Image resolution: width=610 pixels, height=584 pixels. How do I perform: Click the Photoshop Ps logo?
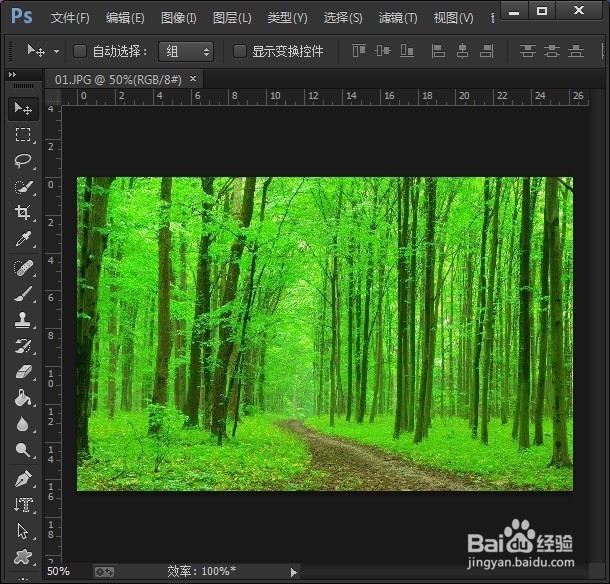(22, 16)
